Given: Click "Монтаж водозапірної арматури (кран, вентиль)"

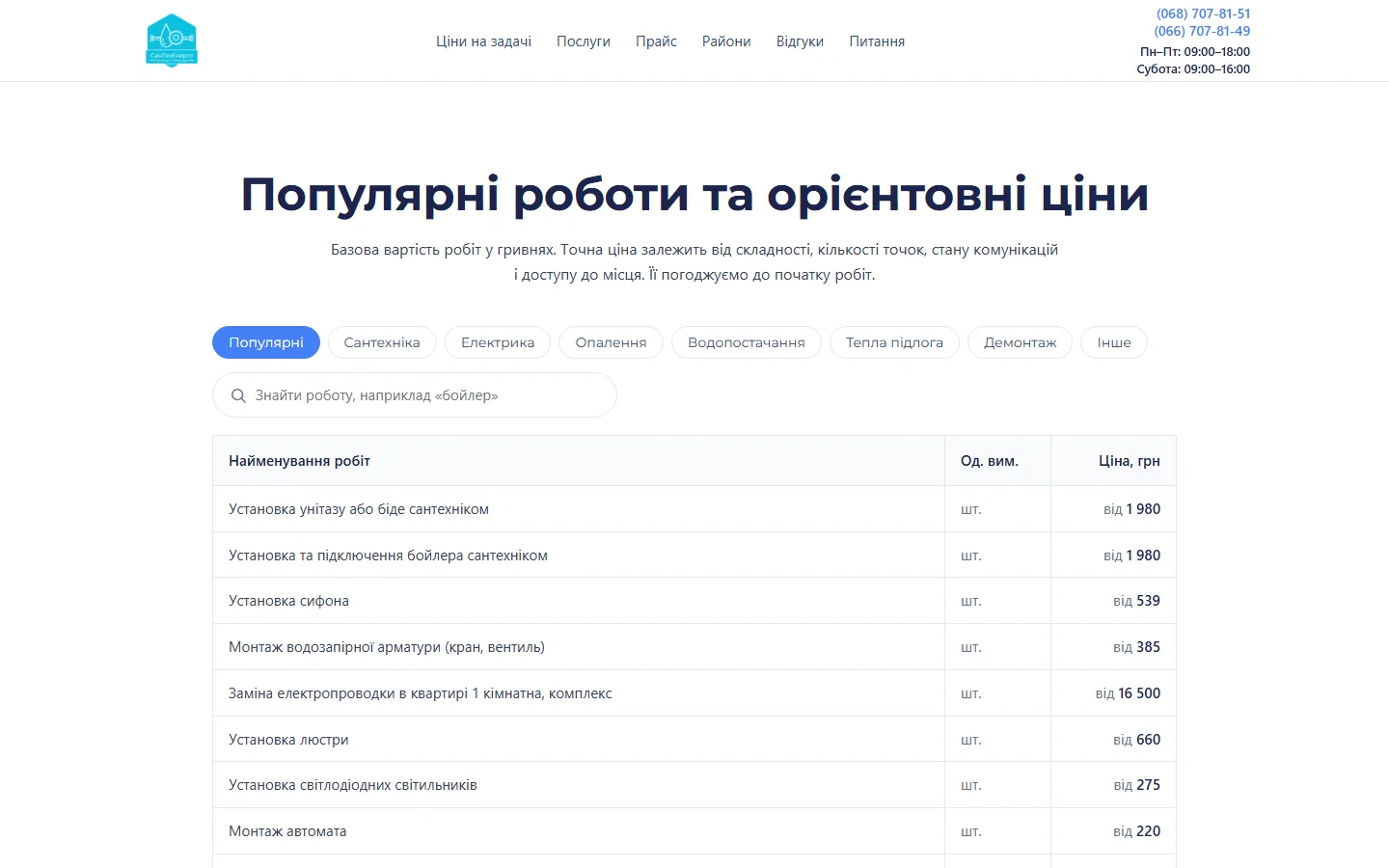Looking at the screenshot, I should (x=387, y=647).
